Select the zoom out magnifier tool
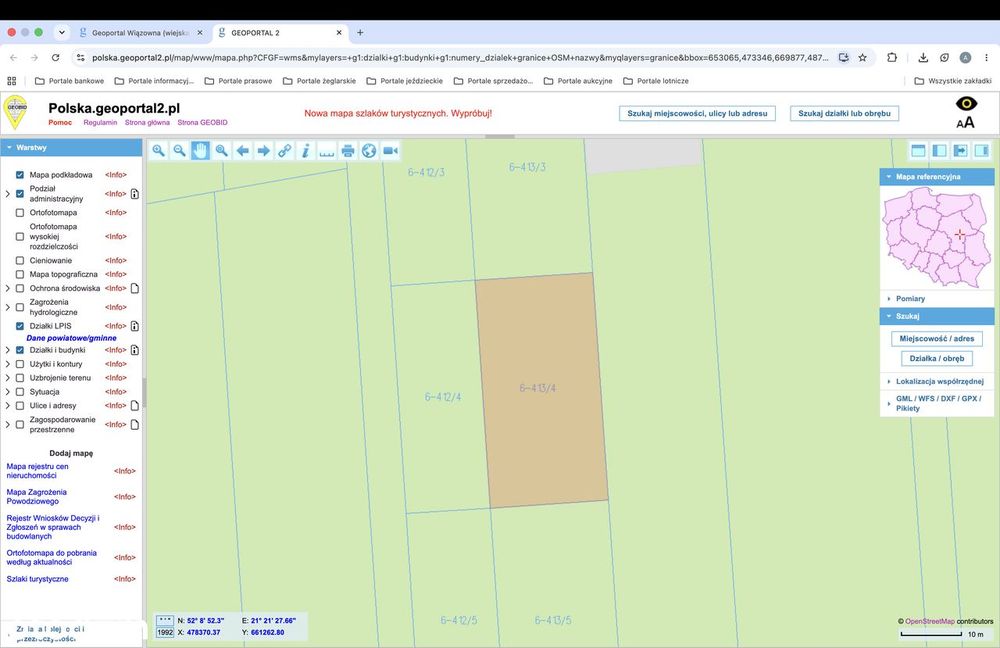Screen dimensions: 1000x648 [x=179, y=151]
